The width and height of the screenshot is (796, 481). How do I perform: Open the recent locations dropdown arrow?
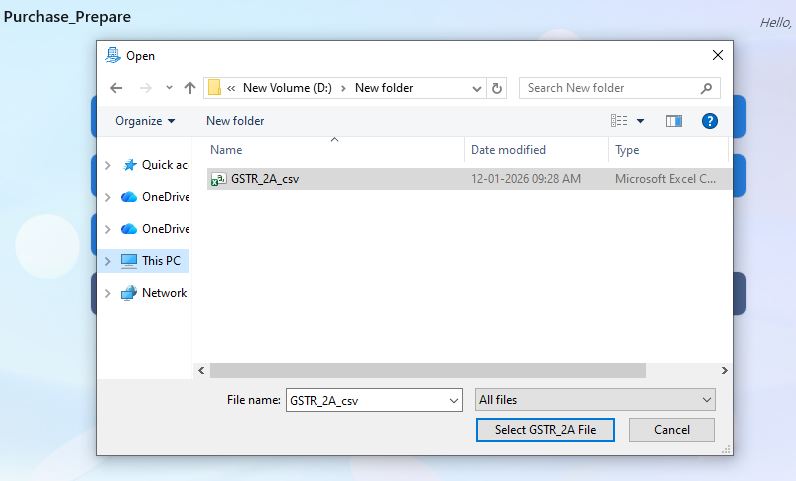tap(169, 88)
